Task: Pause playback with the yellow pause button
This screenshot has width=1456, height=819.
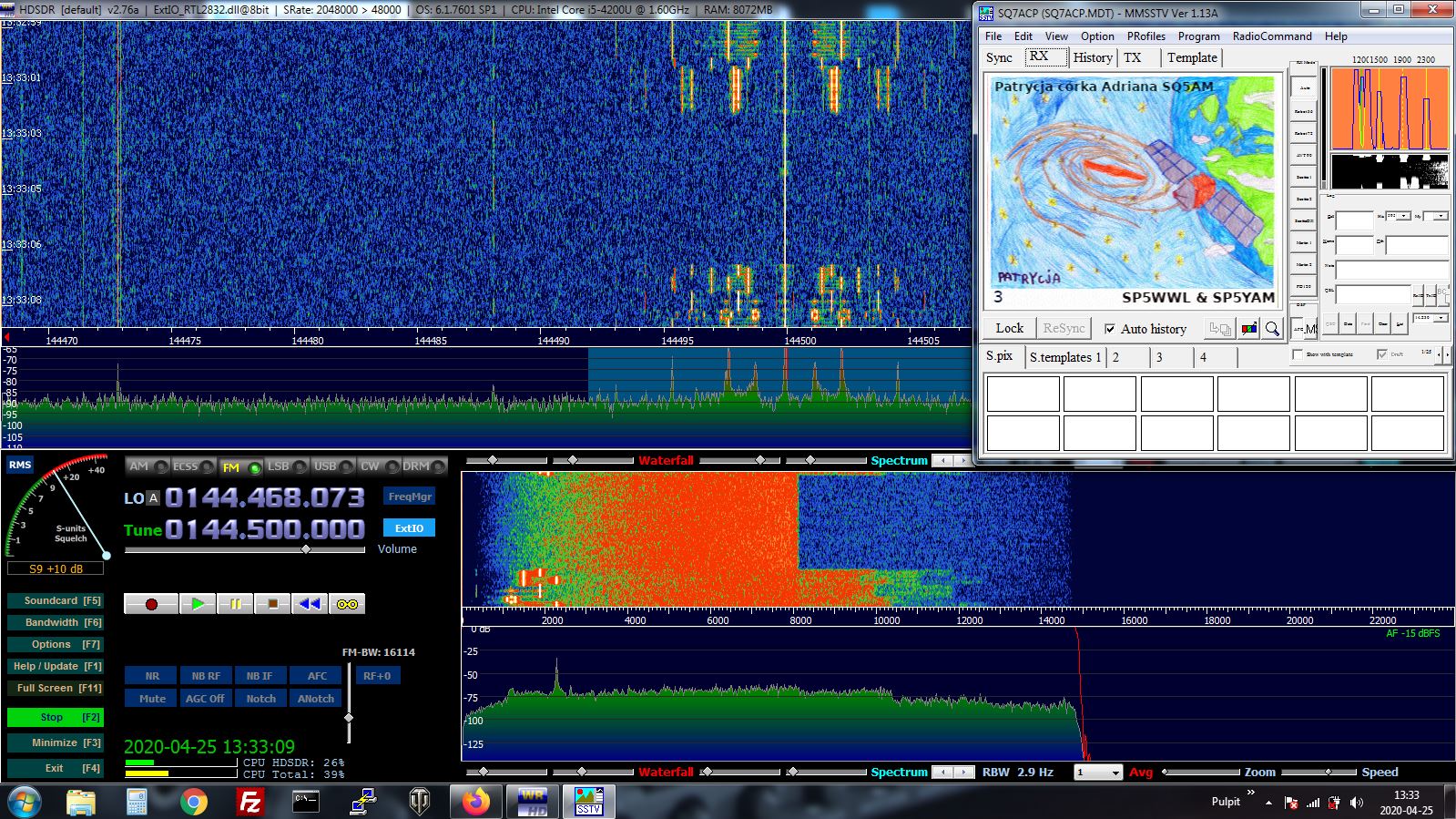Action: (x=235, y=604)
